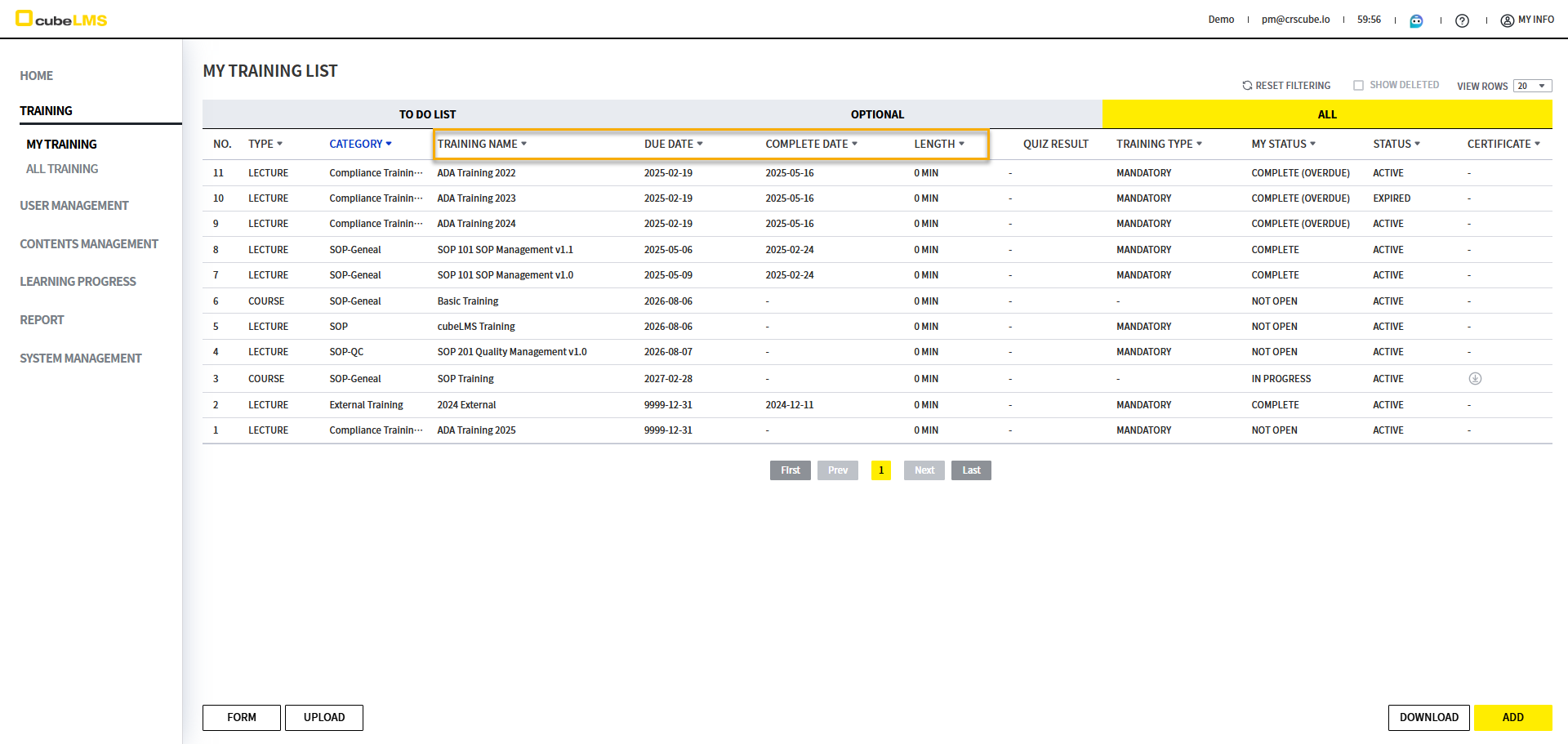The image size is (1568, 744).
Task: Open the My Status column filter
Action: coord(1312,145)
